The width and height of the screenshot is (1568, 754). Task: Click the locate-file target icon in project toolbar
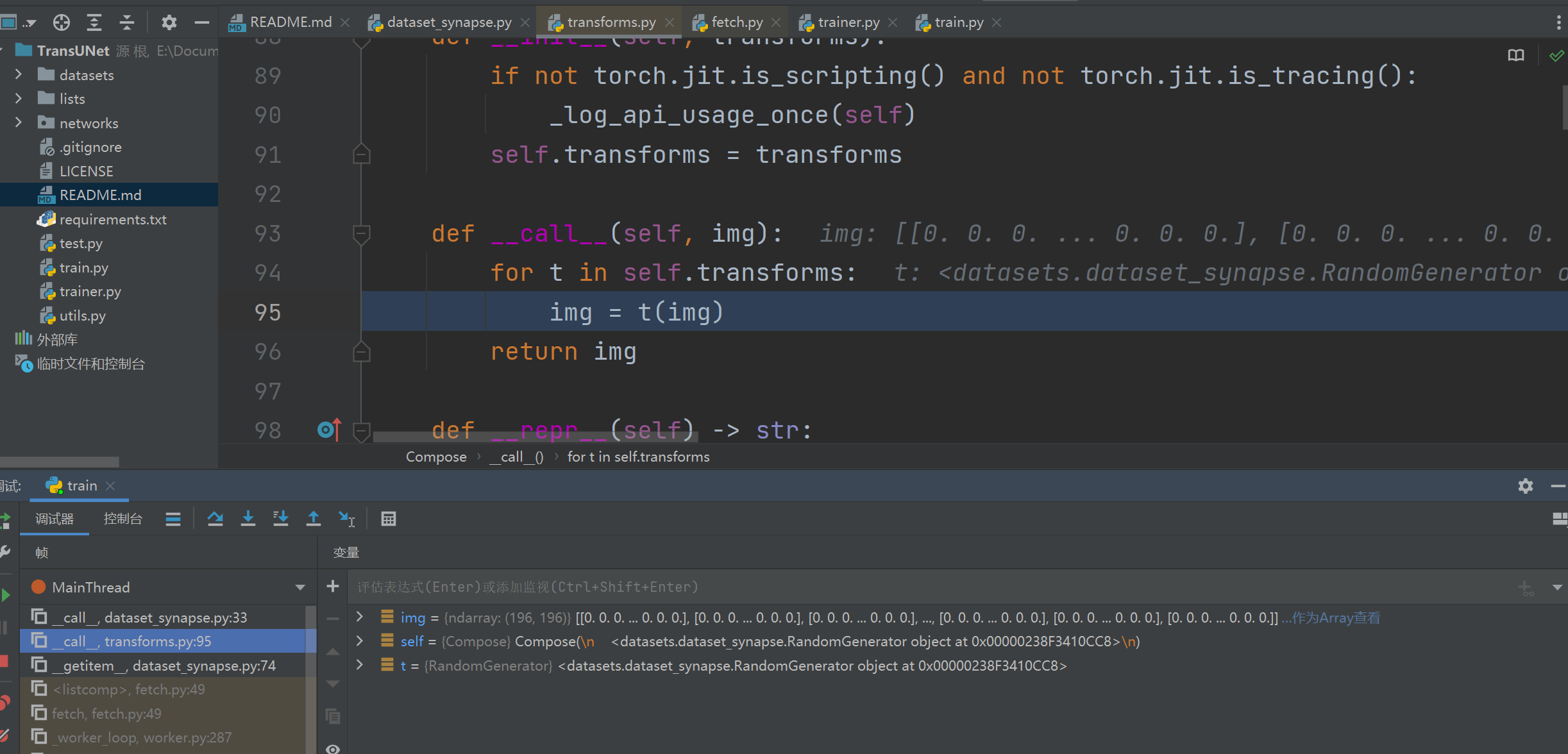[62, 22]
